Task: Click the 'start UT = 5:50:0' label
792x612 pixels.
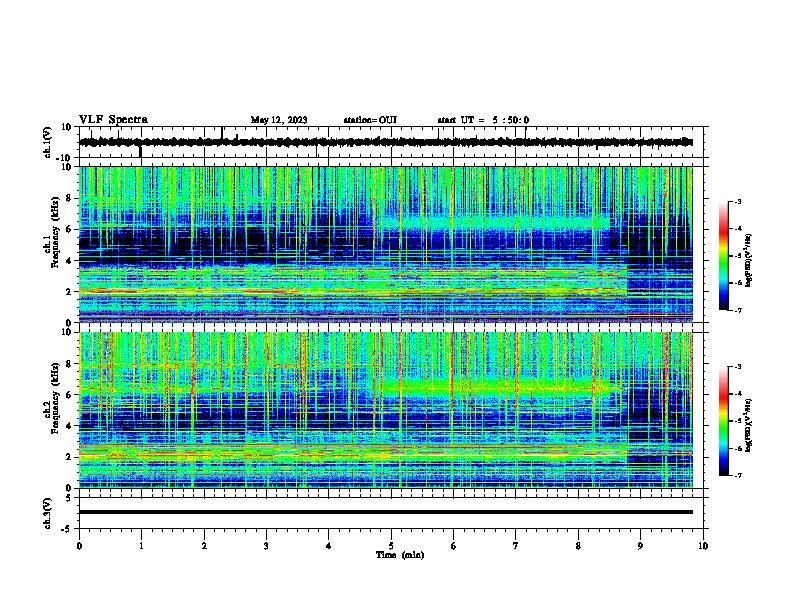Action: [483, 120]
